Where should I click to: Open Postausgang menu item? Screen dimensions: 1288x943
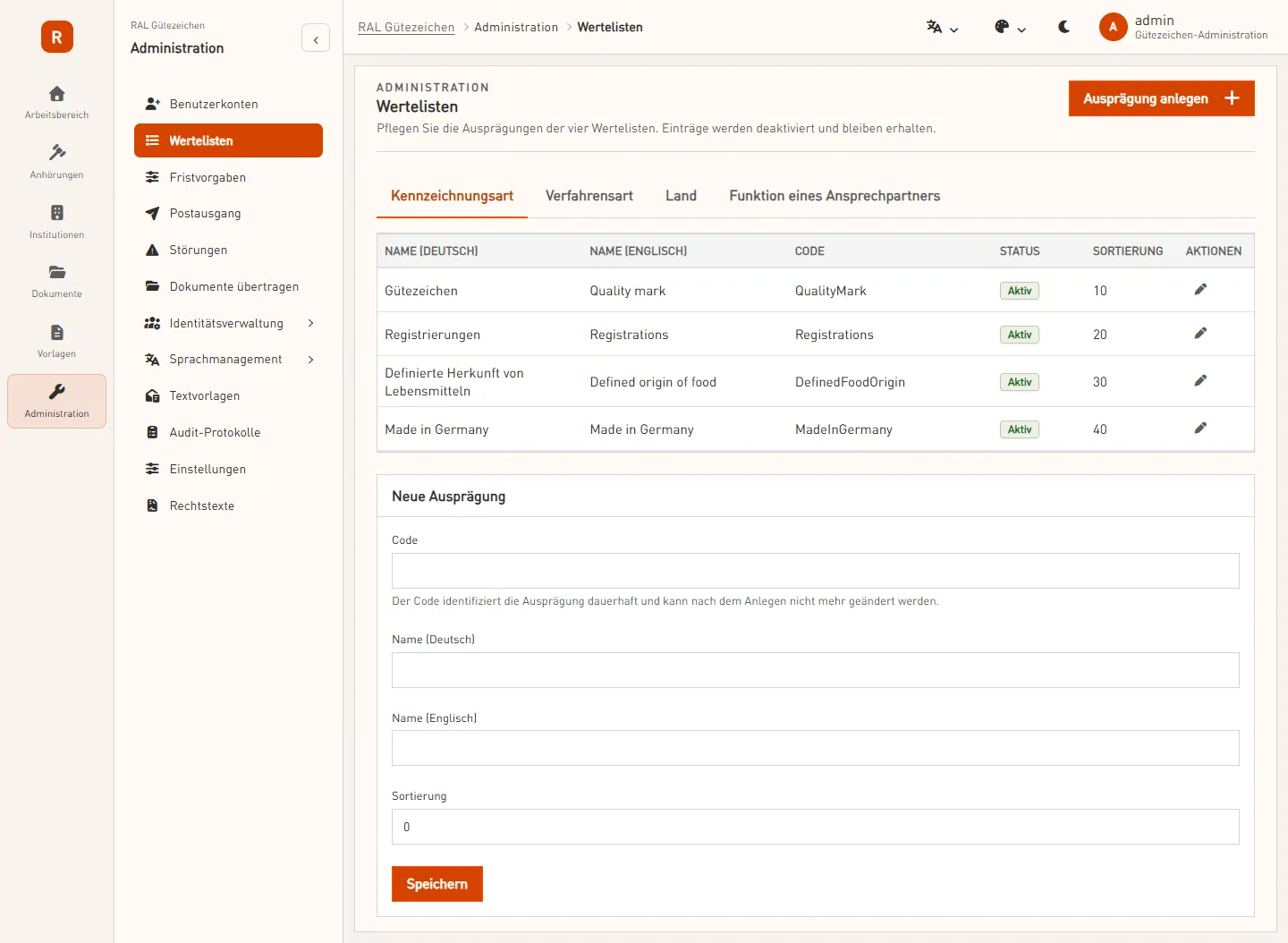pyautogui.click(x=228, y=213)
